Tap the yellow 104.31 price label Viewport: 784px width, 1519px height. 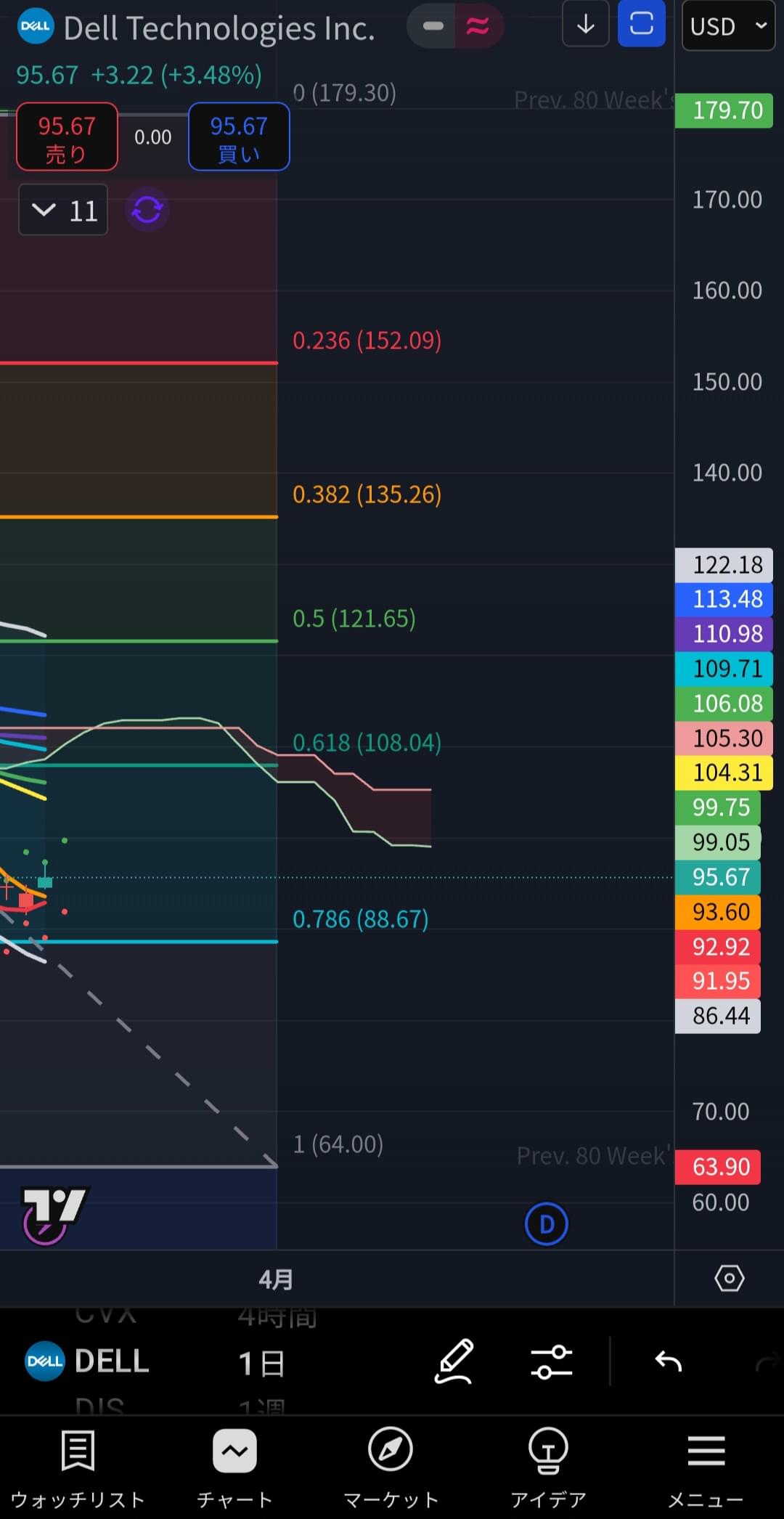724,773
